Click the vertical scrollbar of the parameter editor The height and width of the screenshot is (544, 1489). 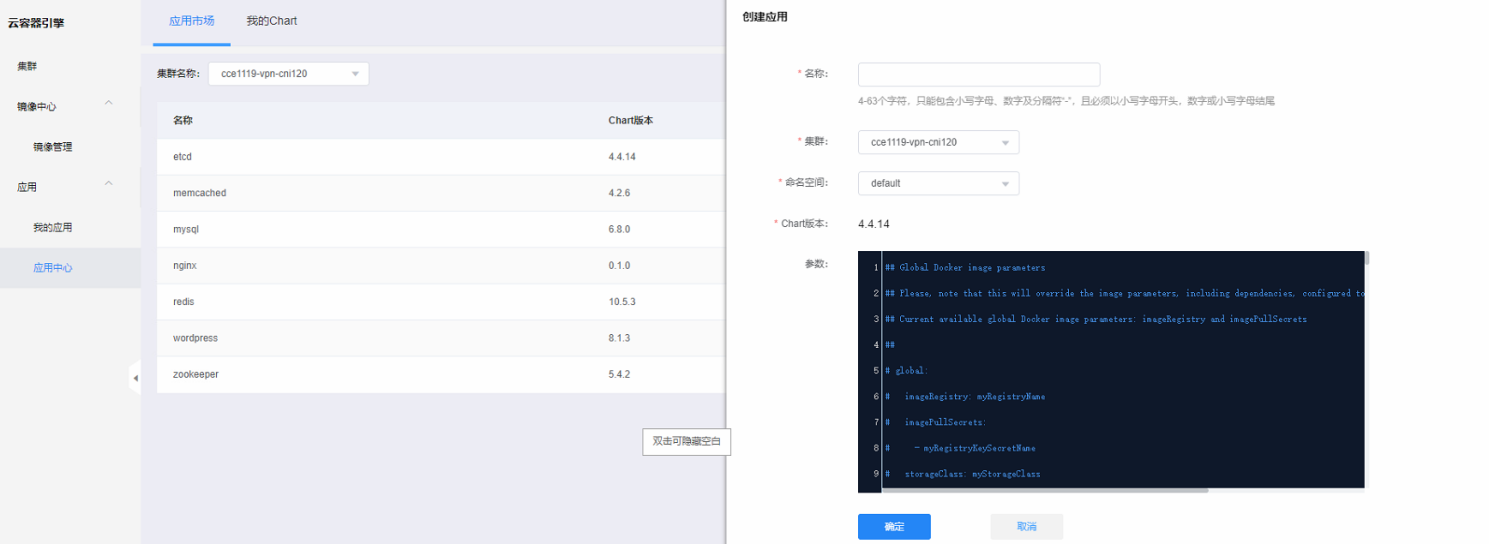pos(1367,258)
